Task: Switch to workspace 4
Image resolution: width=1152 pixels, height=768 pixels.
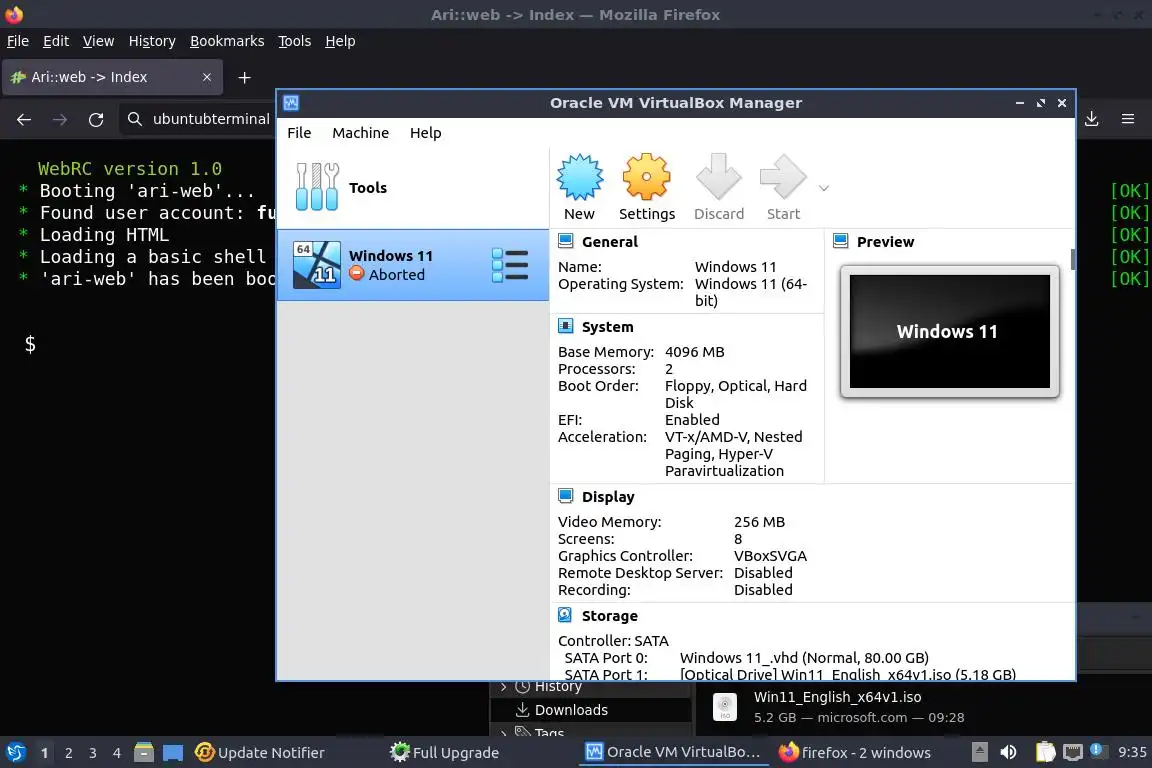Action: (117, 753)
